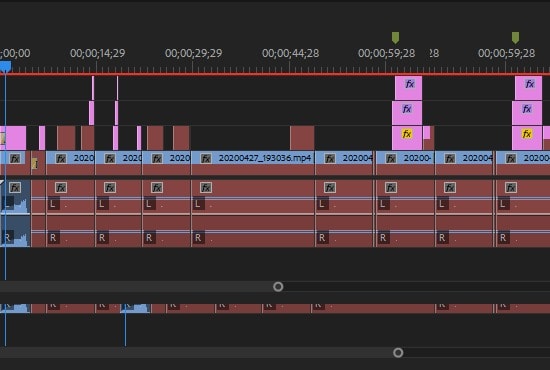550x370 pixels.
Task: Click the fx badge on the last video clip at the right edge
Action: click(511, 159)
